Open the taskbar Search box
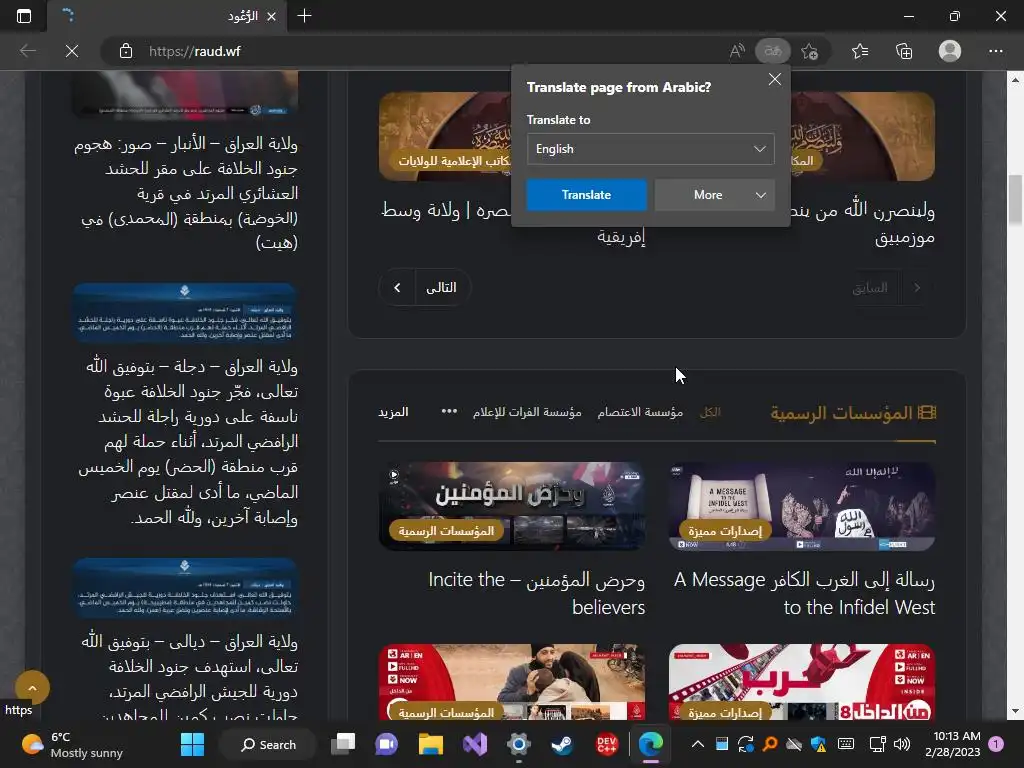Screen dimensions: 1024x768 pyautogui.click(x=268, y=744)
